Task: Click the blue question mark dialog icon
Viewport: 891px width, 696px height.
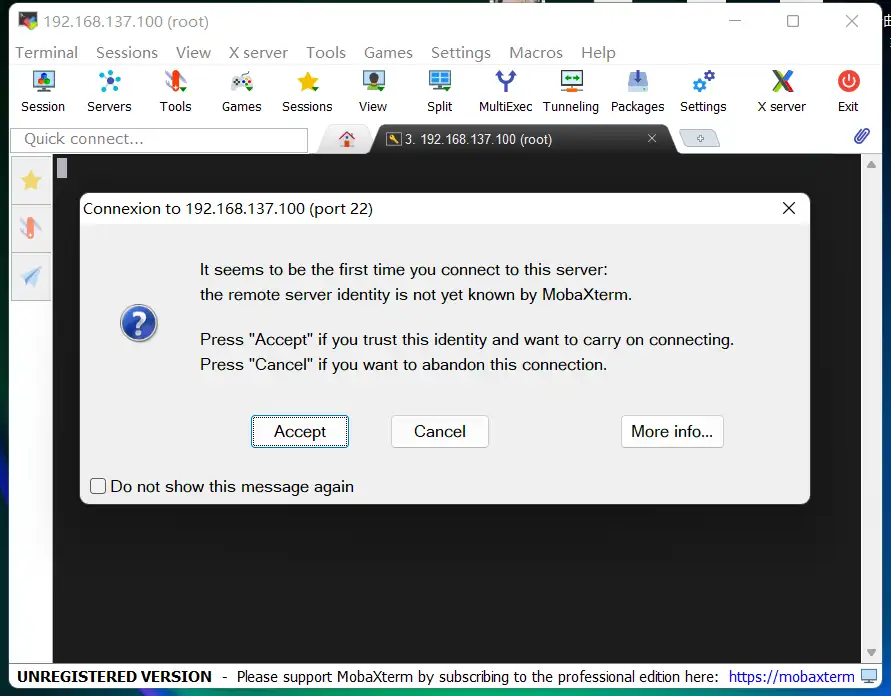Action: tap(139, 323)
